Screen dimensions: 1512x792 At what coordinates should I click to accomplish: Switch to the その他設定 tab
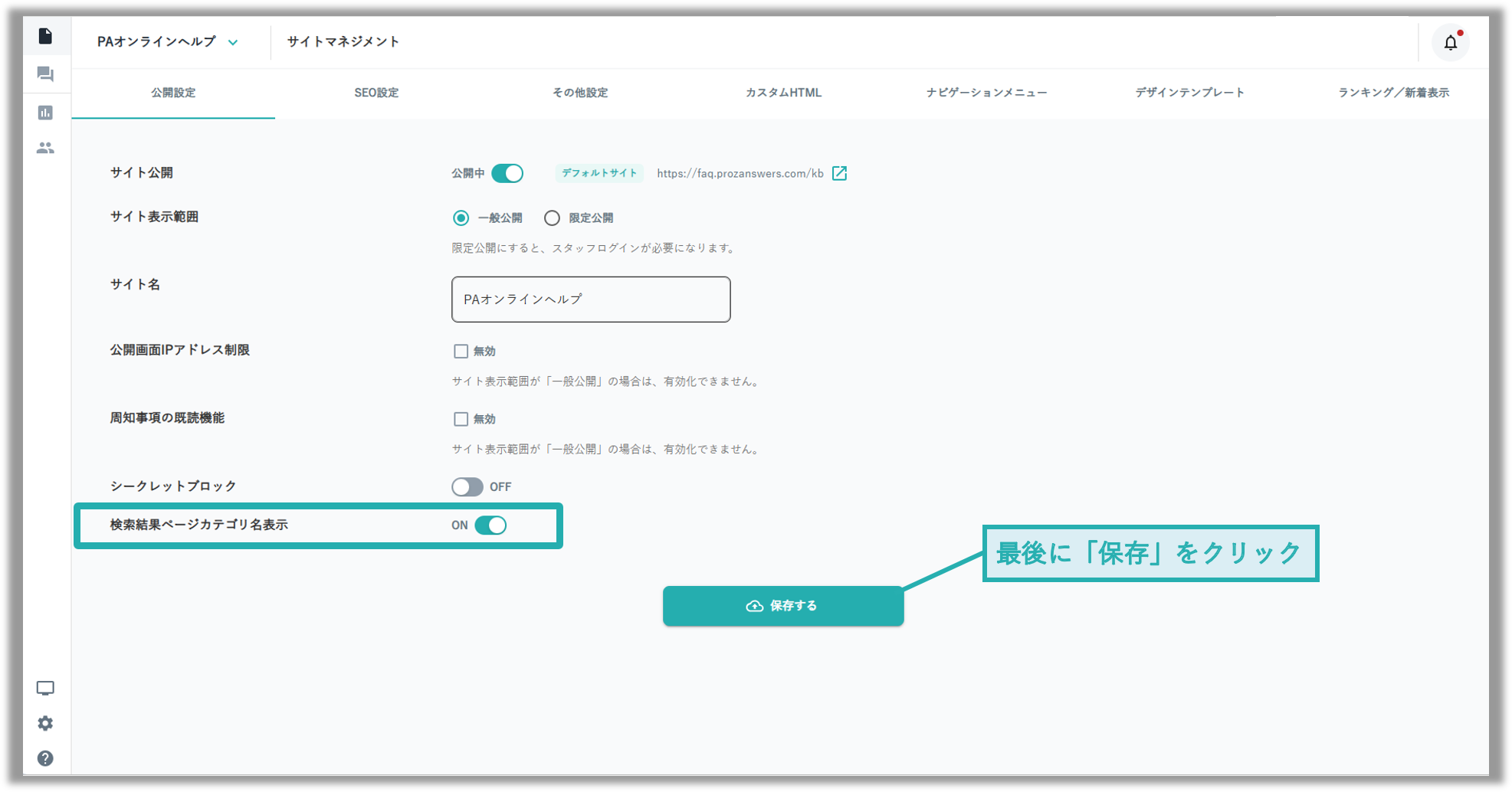580,93
